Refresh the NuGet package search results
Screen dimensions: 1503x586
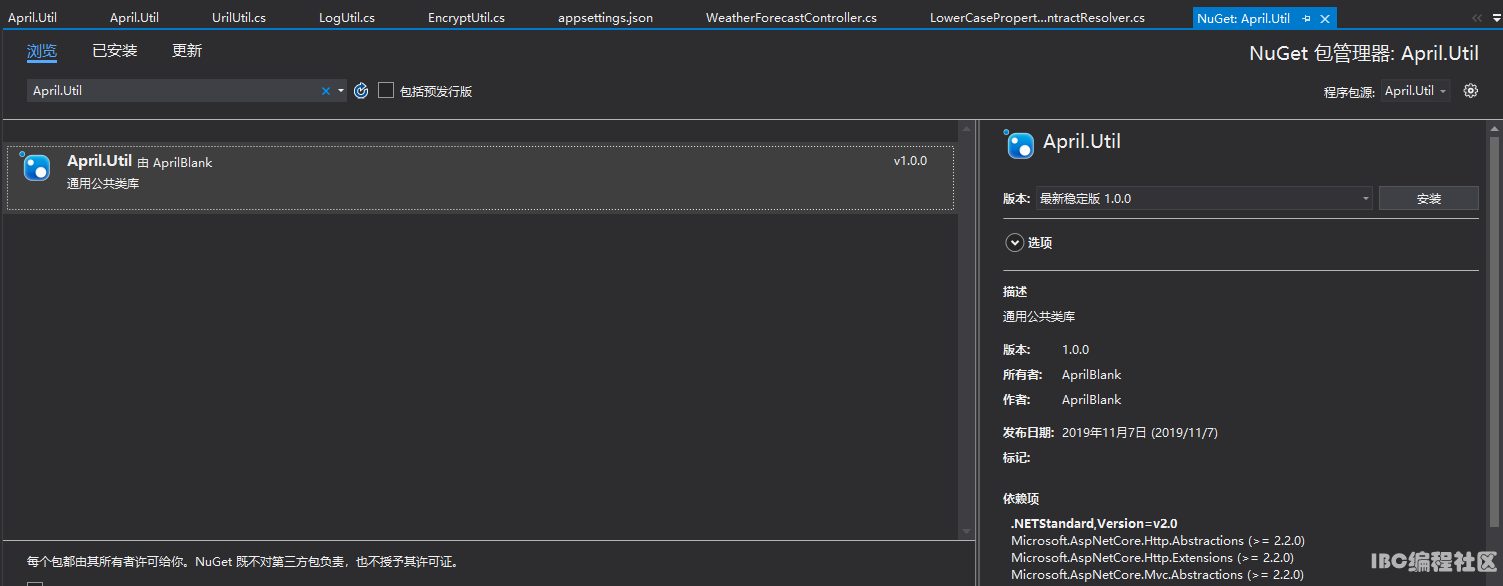361,91
